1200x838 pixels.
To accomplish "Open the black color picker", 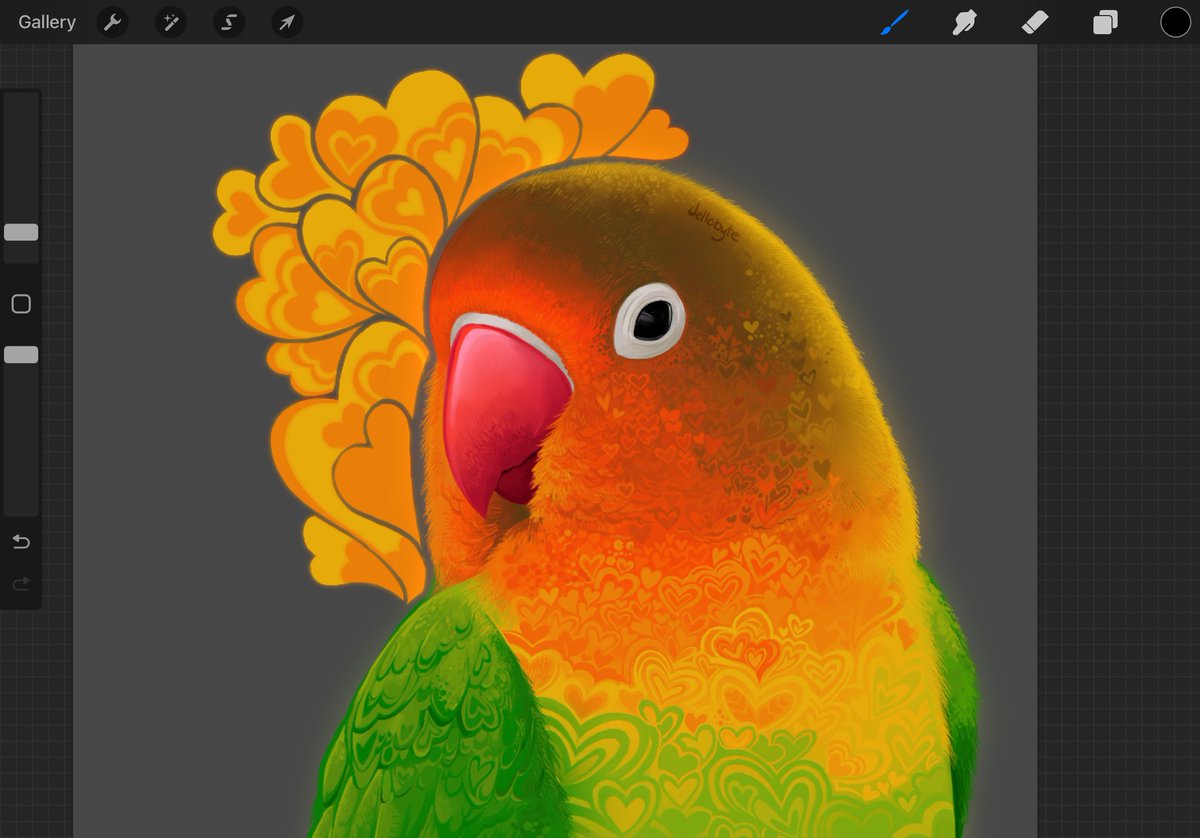I will pyautogui.click(x=1175, y=22).
